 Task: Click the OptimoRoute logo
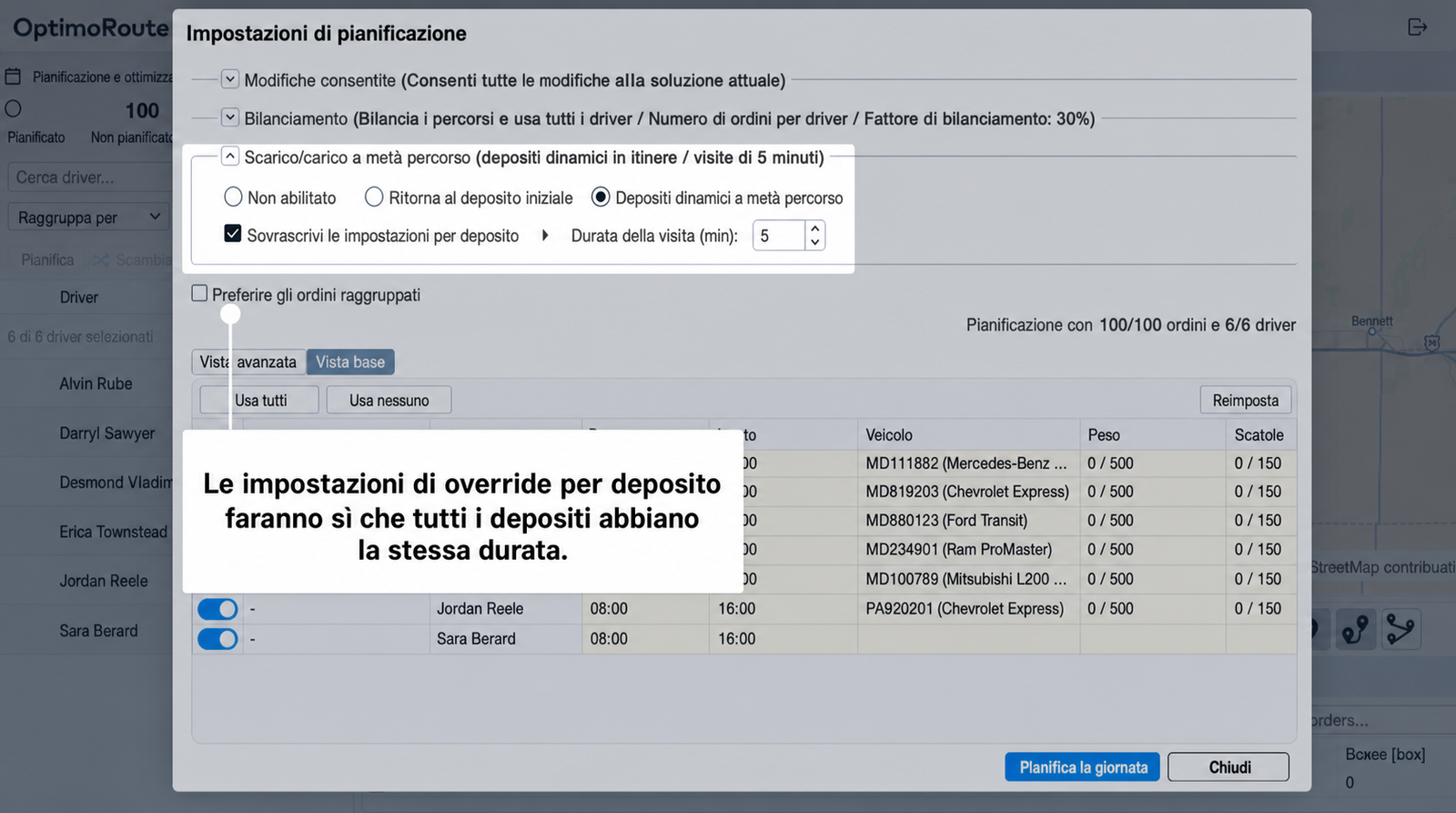(x=90, y=28)
